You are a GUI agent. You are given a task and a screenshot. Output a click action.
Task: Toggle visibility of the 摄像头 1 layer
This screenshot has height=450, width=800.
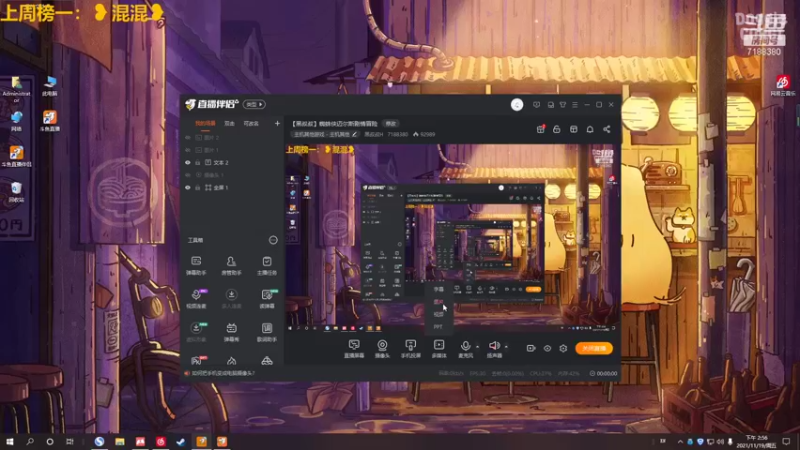(x=188, y=175)
